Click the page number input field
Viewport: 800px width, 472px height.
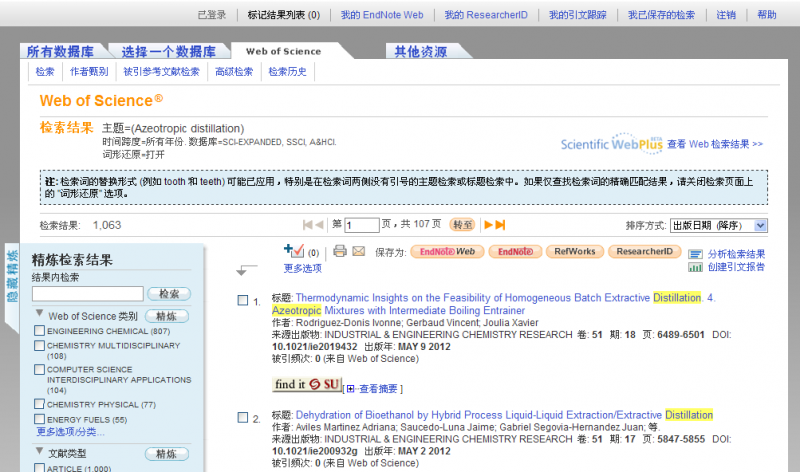click(362, 225)
